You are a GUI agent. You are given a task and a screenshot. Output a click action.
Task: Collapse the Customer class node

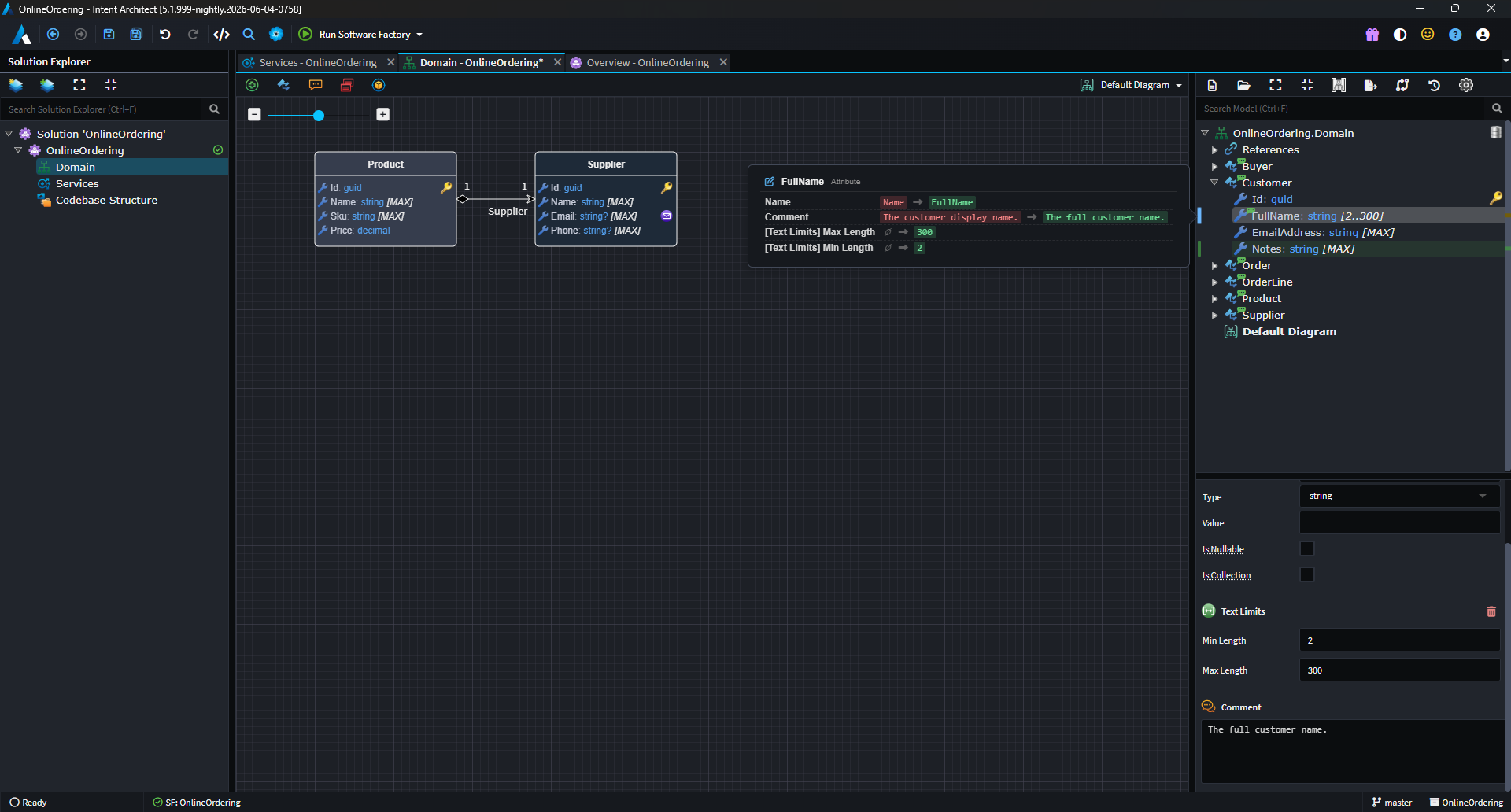[1215, 183]
